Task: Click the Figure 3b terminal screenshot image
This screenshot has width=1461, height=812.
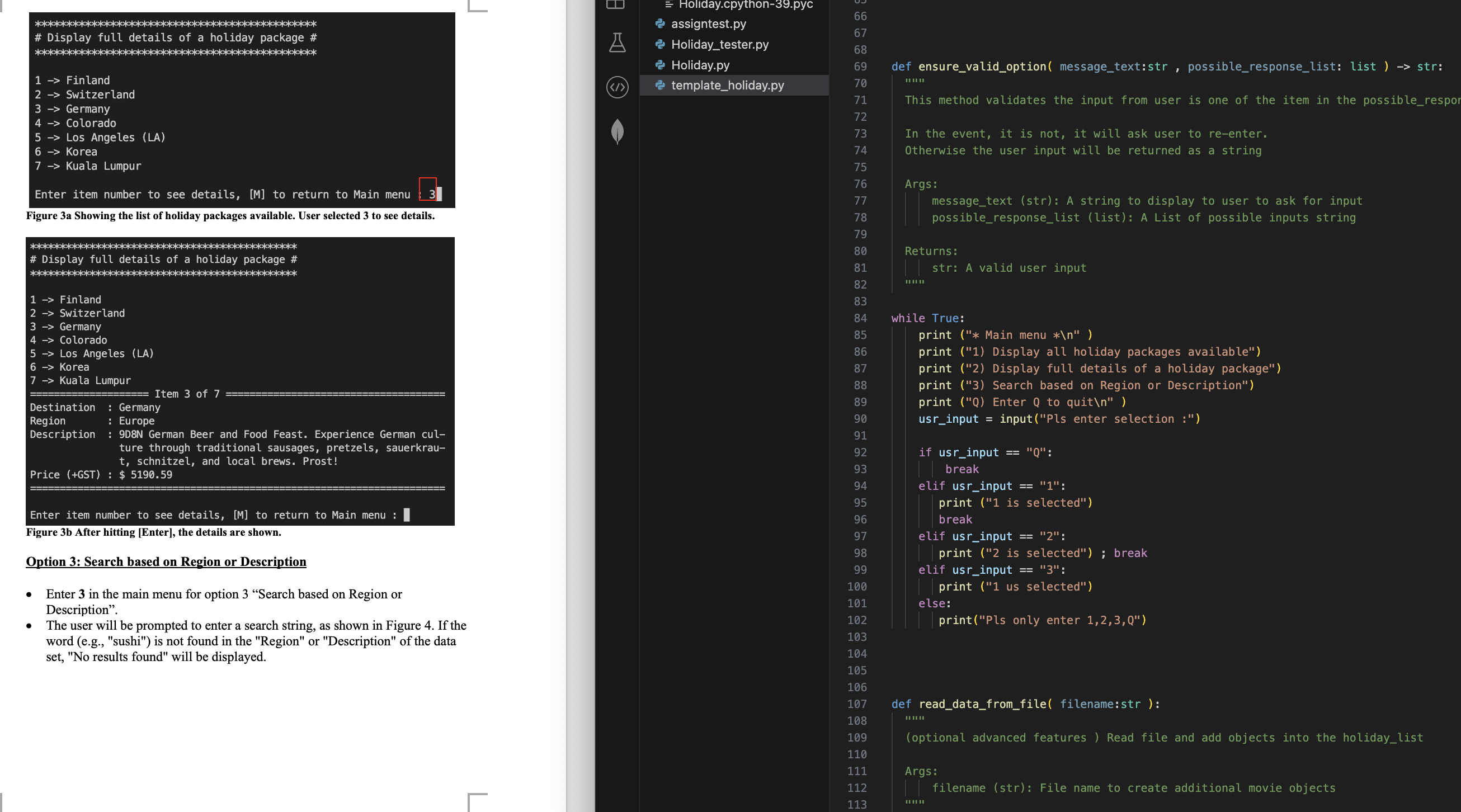Action: [240, 381]
